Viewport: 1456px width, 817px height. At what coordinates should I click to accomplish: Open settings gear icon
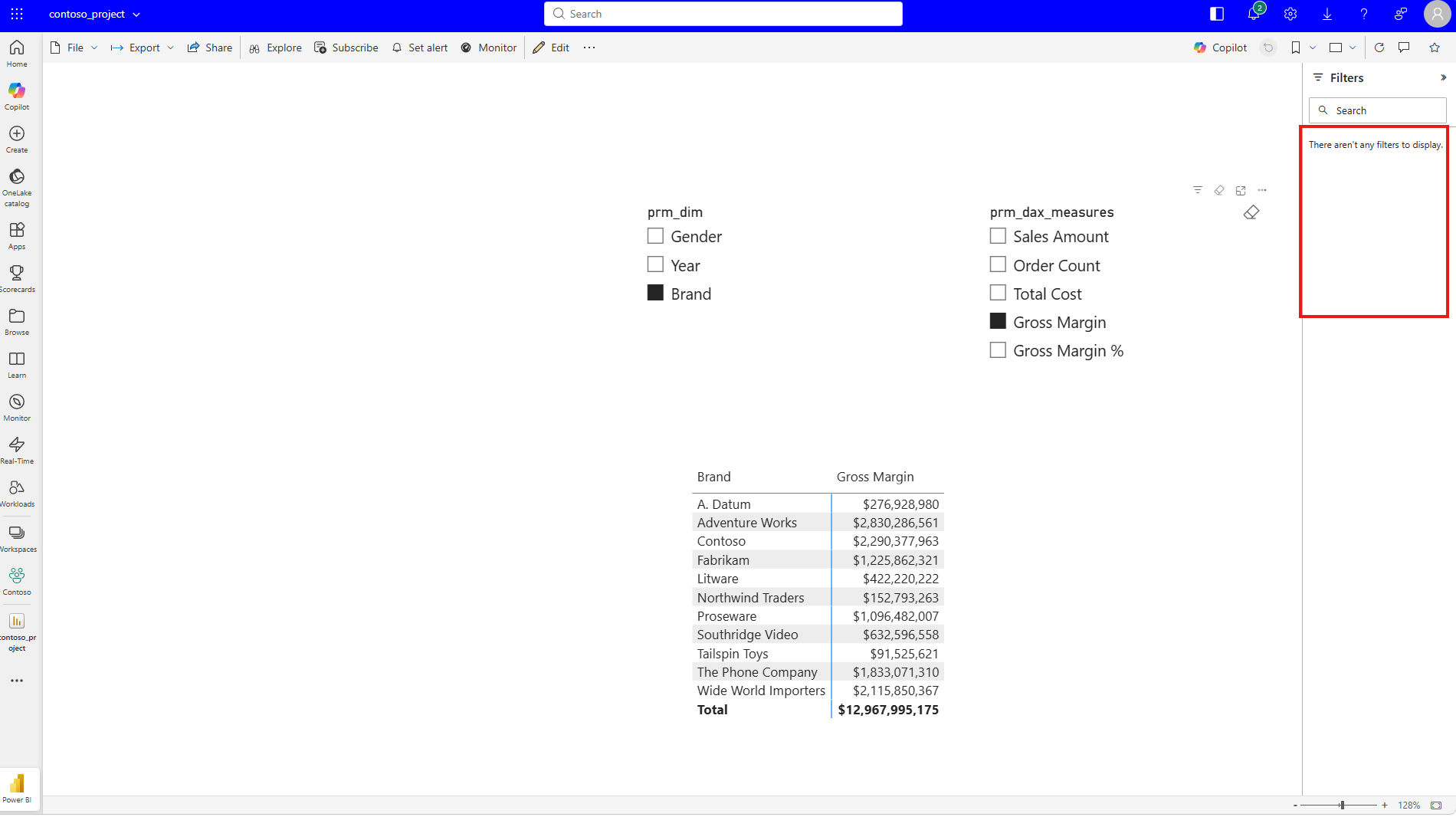(1290, 14)
